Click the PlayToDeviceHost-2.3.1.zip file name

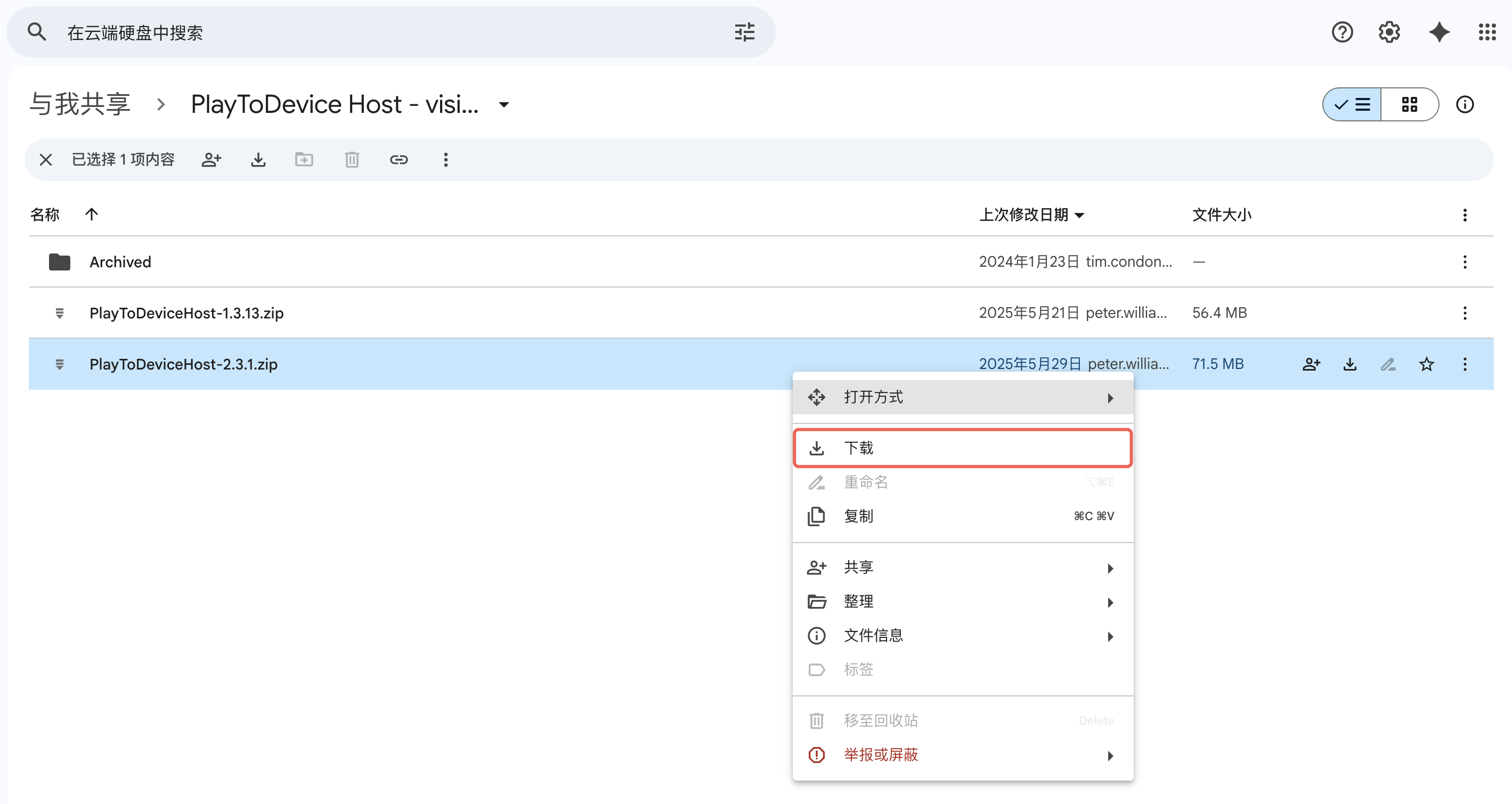coord(183,364)
